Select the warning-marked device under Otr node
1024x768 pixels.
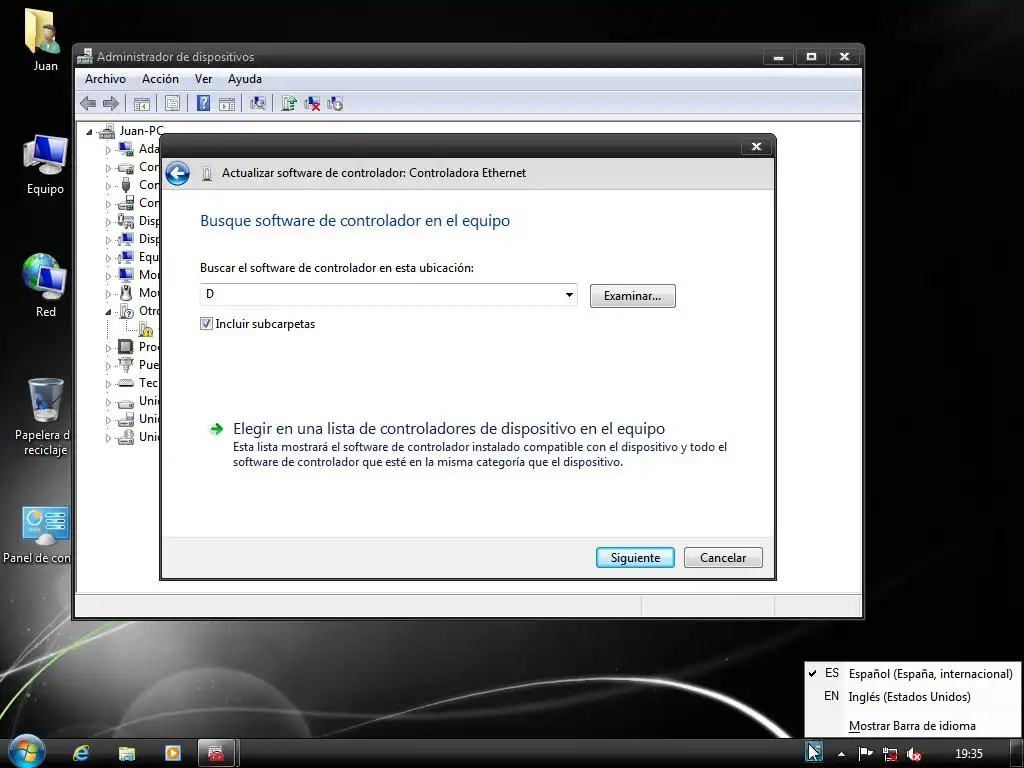[146, 329]
